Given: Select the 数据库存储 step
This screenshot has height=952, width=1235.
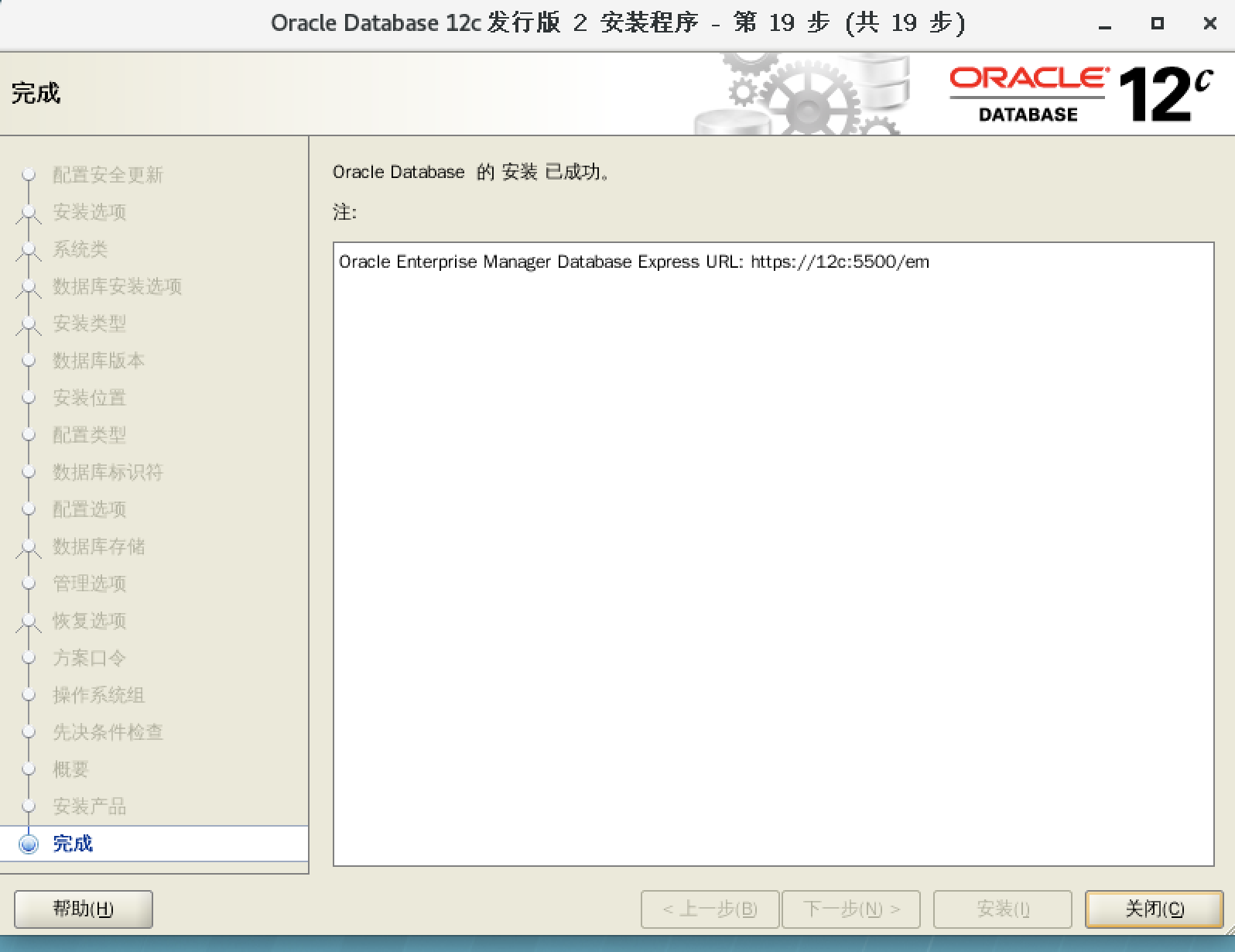Looking at the screenshot, I should [x=98, y=546].
